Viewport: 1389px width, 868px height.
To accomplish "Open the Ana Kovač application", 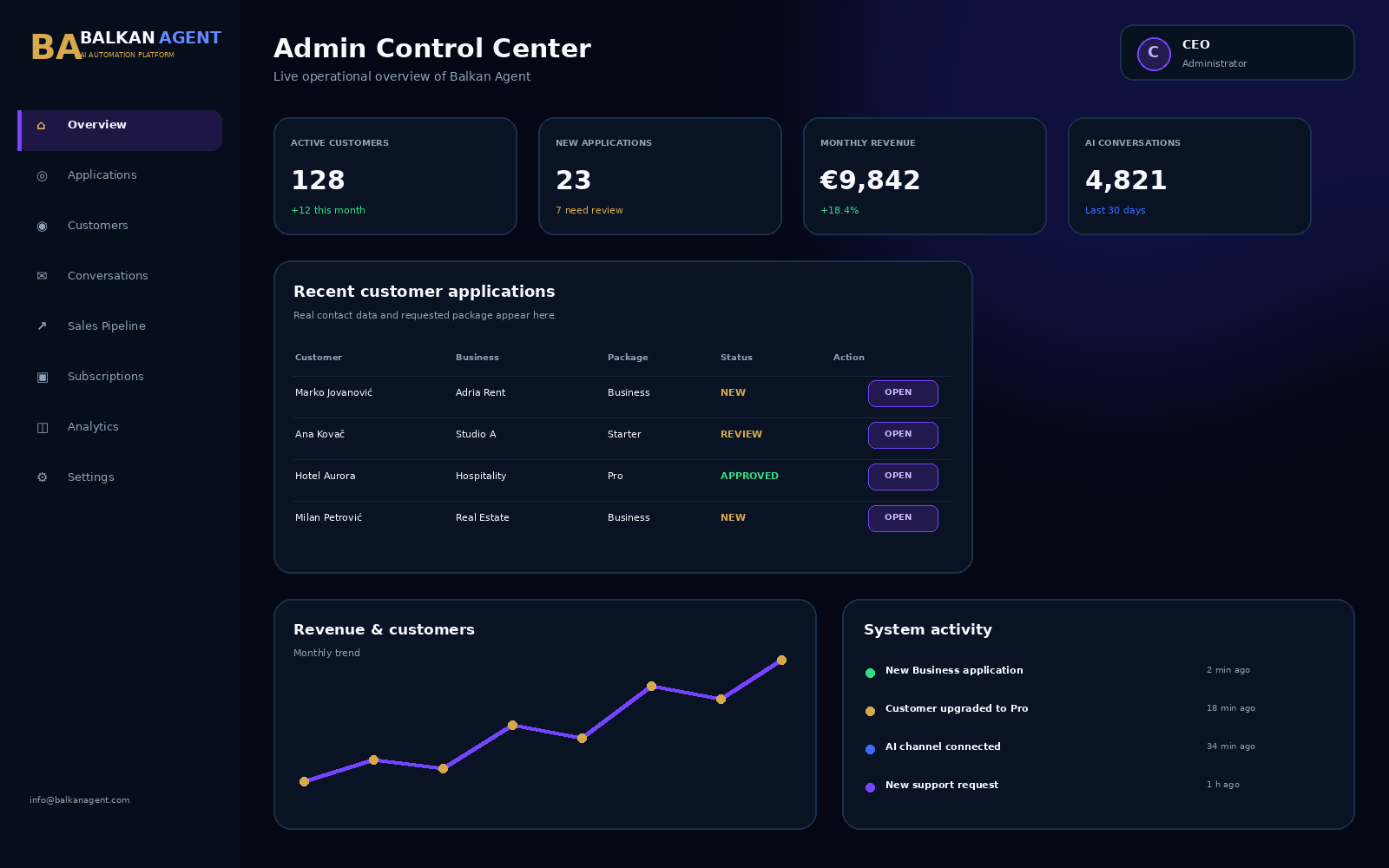I will pos(903,435).
